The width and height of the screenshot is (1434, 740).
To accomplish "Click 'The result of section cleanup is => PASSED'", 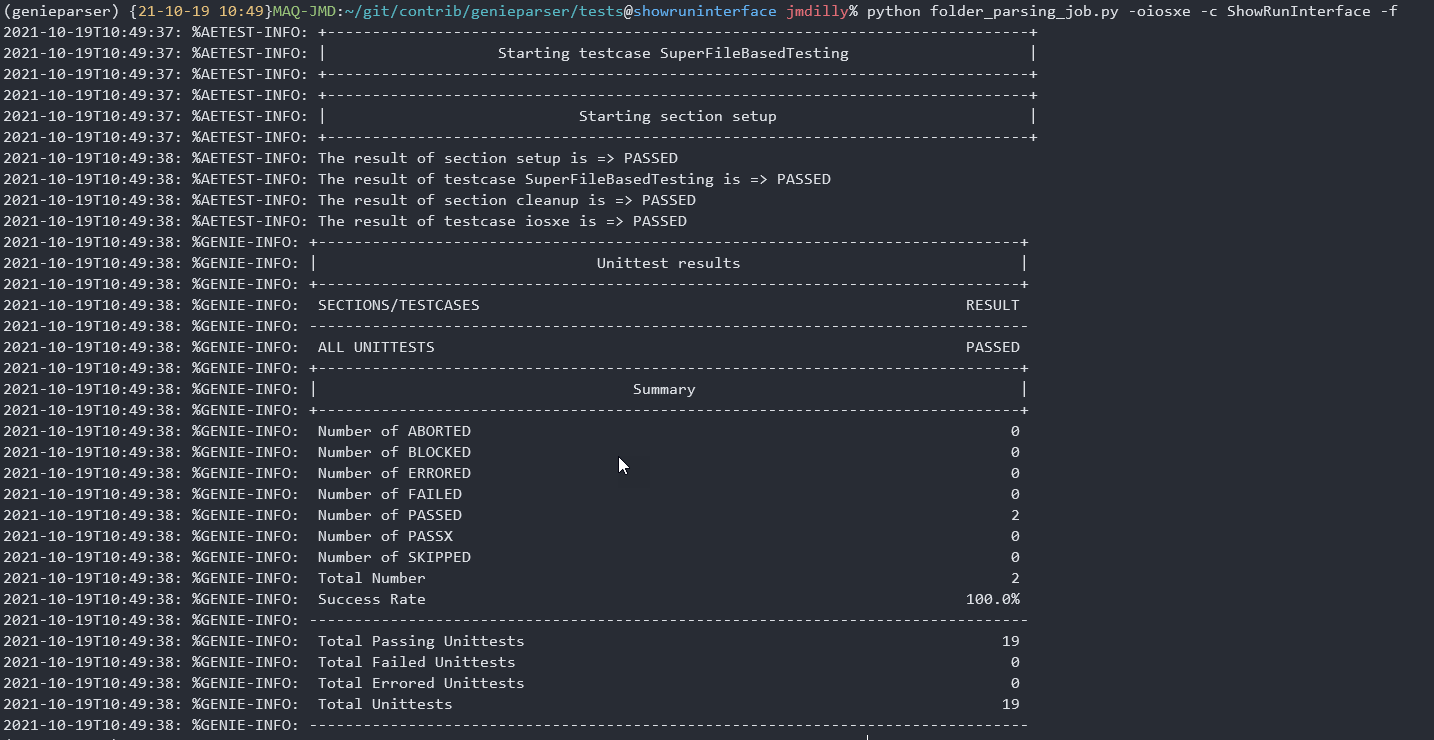I will click(x=506, y=200).
